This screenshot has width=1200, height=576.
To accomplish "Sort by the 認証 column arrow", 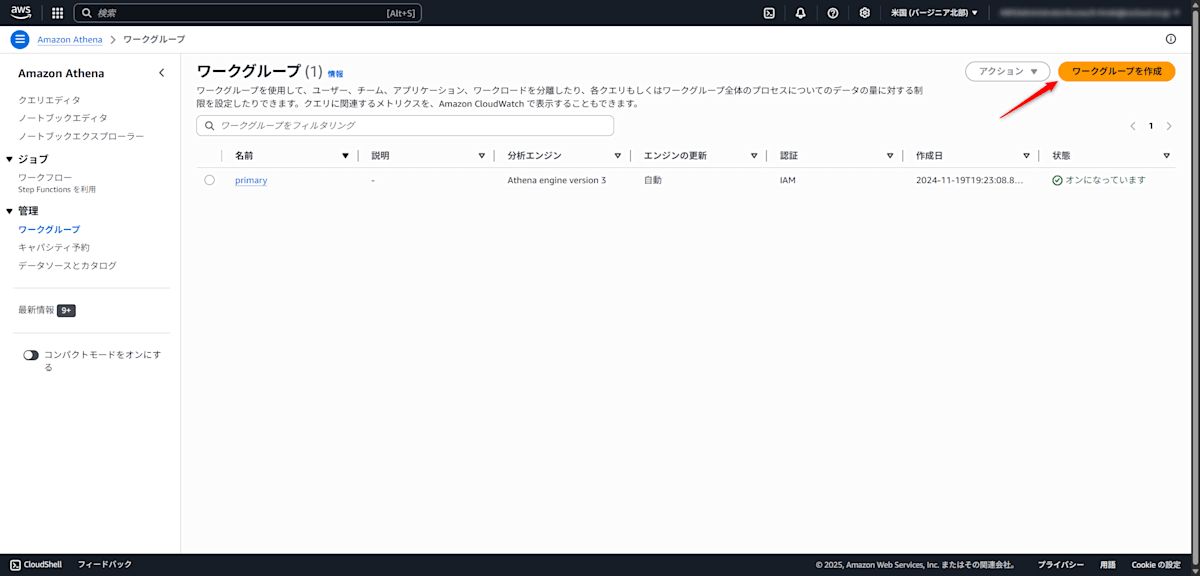I will pos(890,156).
